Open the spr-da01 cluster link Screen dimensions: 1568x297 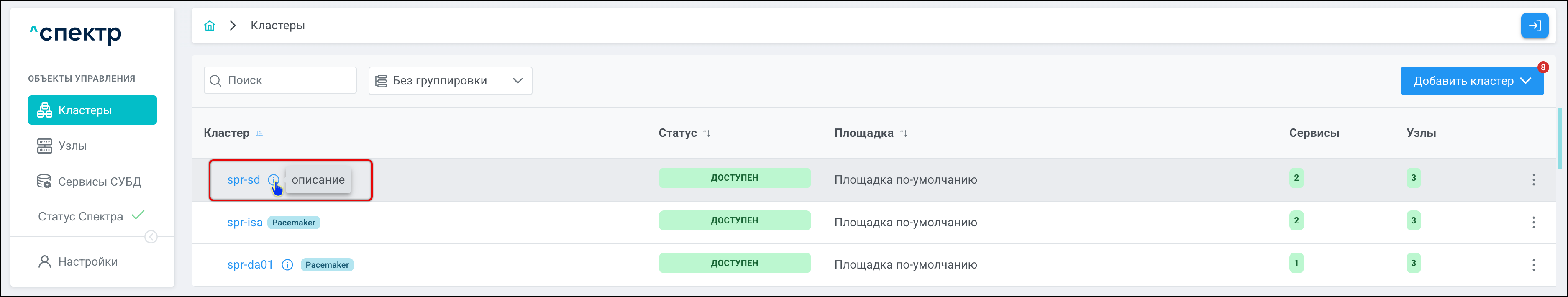(x=250, y=265)
